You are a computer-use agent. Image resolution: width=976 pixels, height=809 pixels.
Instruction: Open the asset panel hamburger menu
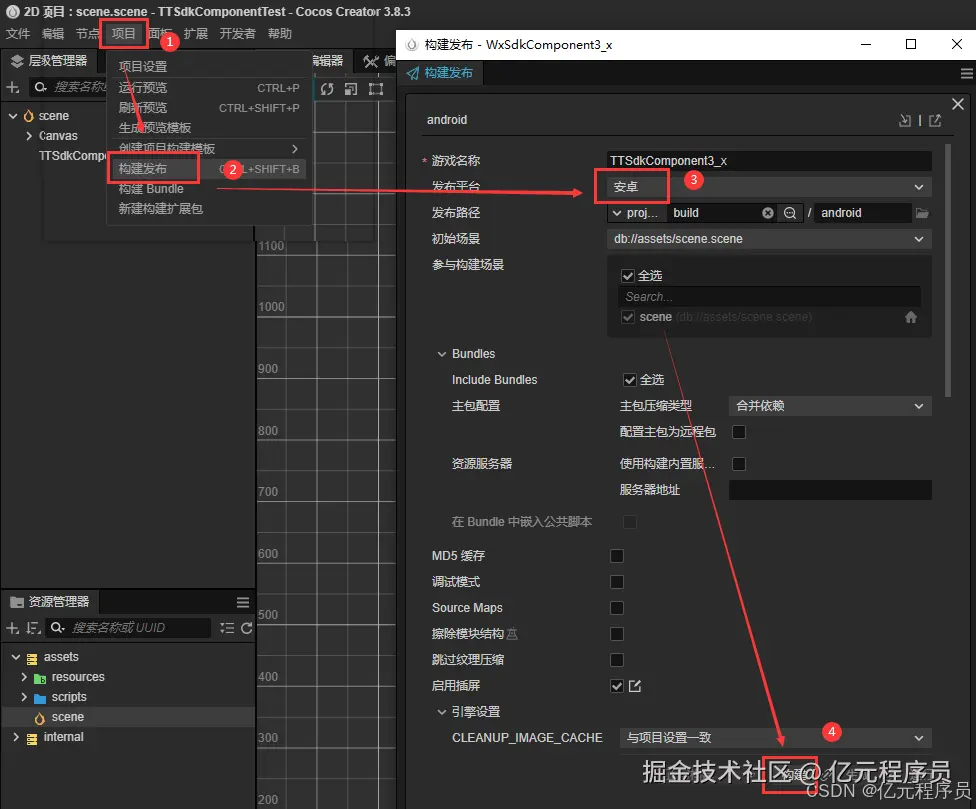[x=243, y=602]
